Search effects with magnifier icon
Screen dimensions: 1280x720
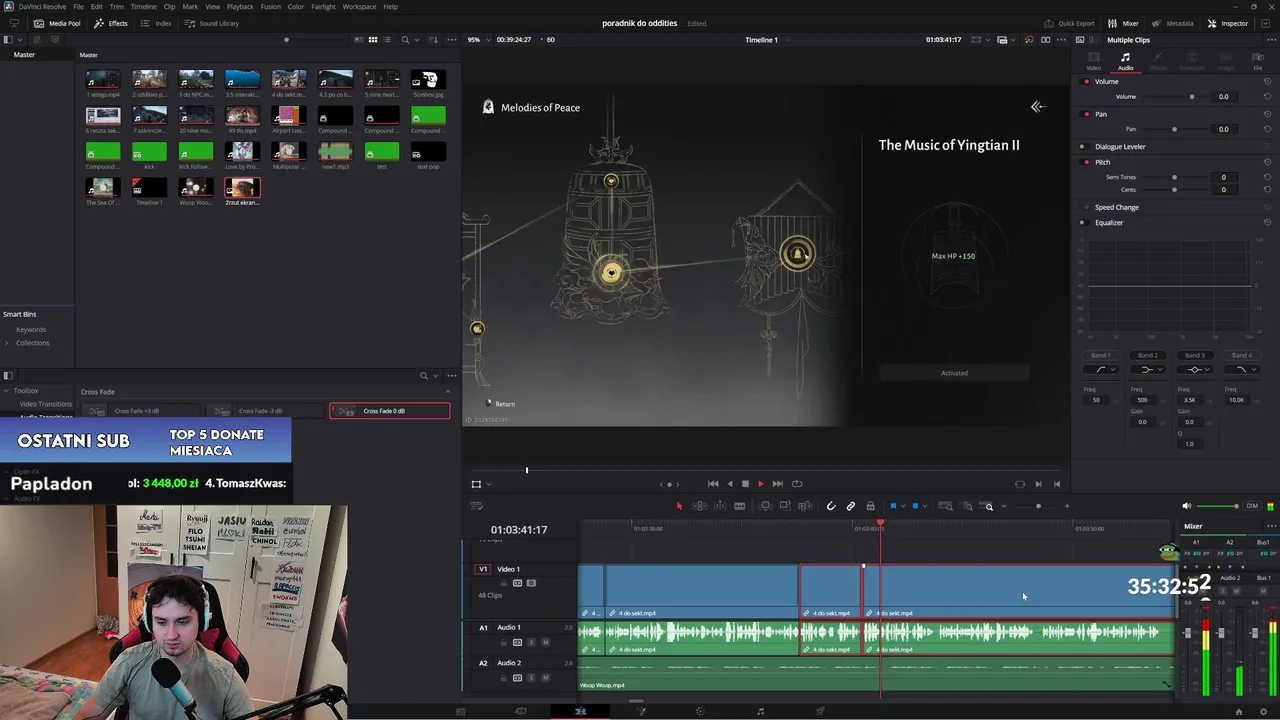tap(424, 376)
